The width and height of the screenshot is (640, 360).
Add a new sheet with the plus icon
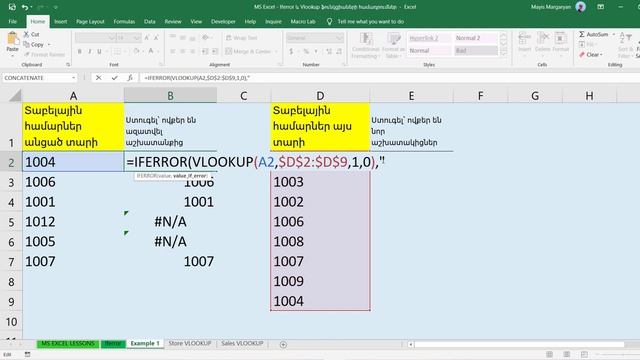283,344
